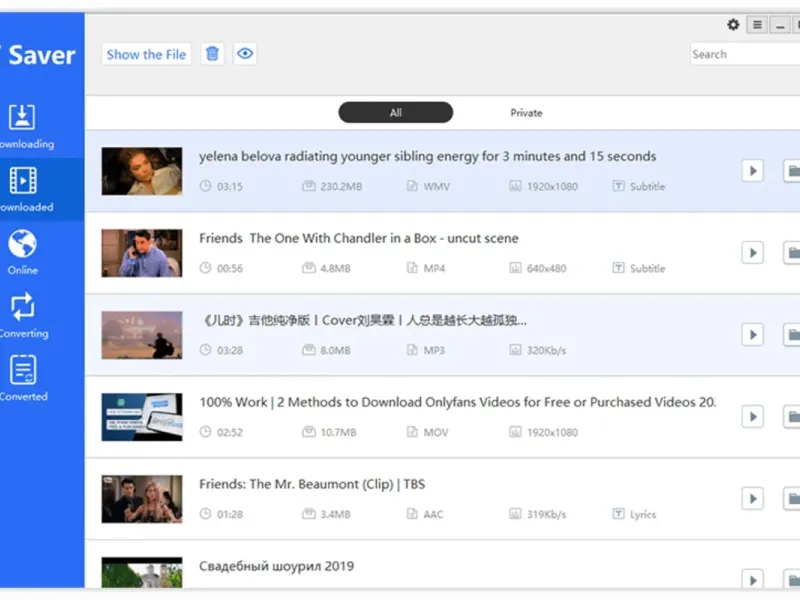Click the 03:28 duration value
The height and width of the screenshot is (600, 800).
[x=230, y=351]
